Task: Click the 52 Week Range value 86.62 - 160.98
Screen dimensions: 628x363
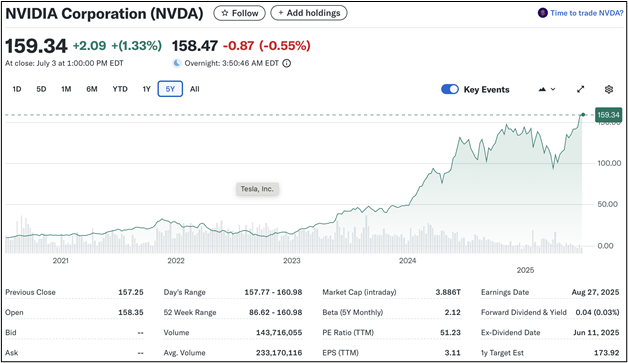Action: coord(276,312)
